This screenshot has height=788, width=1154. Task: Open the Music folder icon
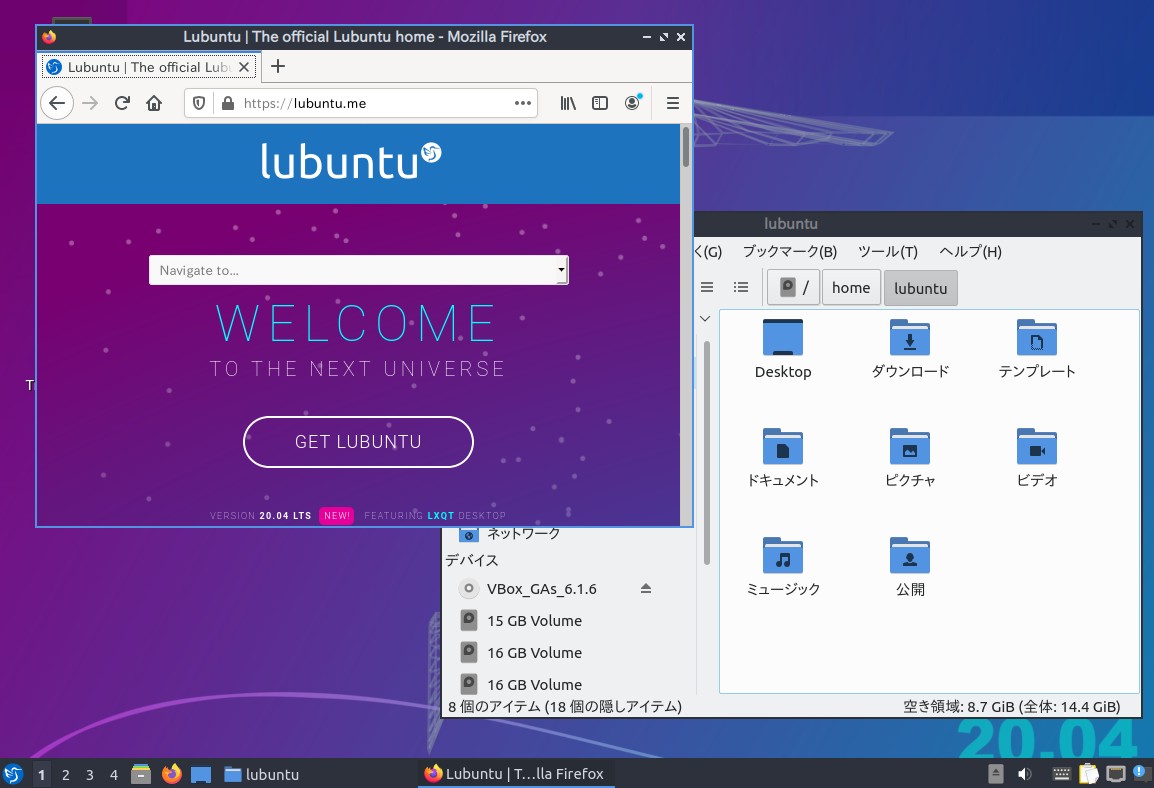click(x=783, y=556)
